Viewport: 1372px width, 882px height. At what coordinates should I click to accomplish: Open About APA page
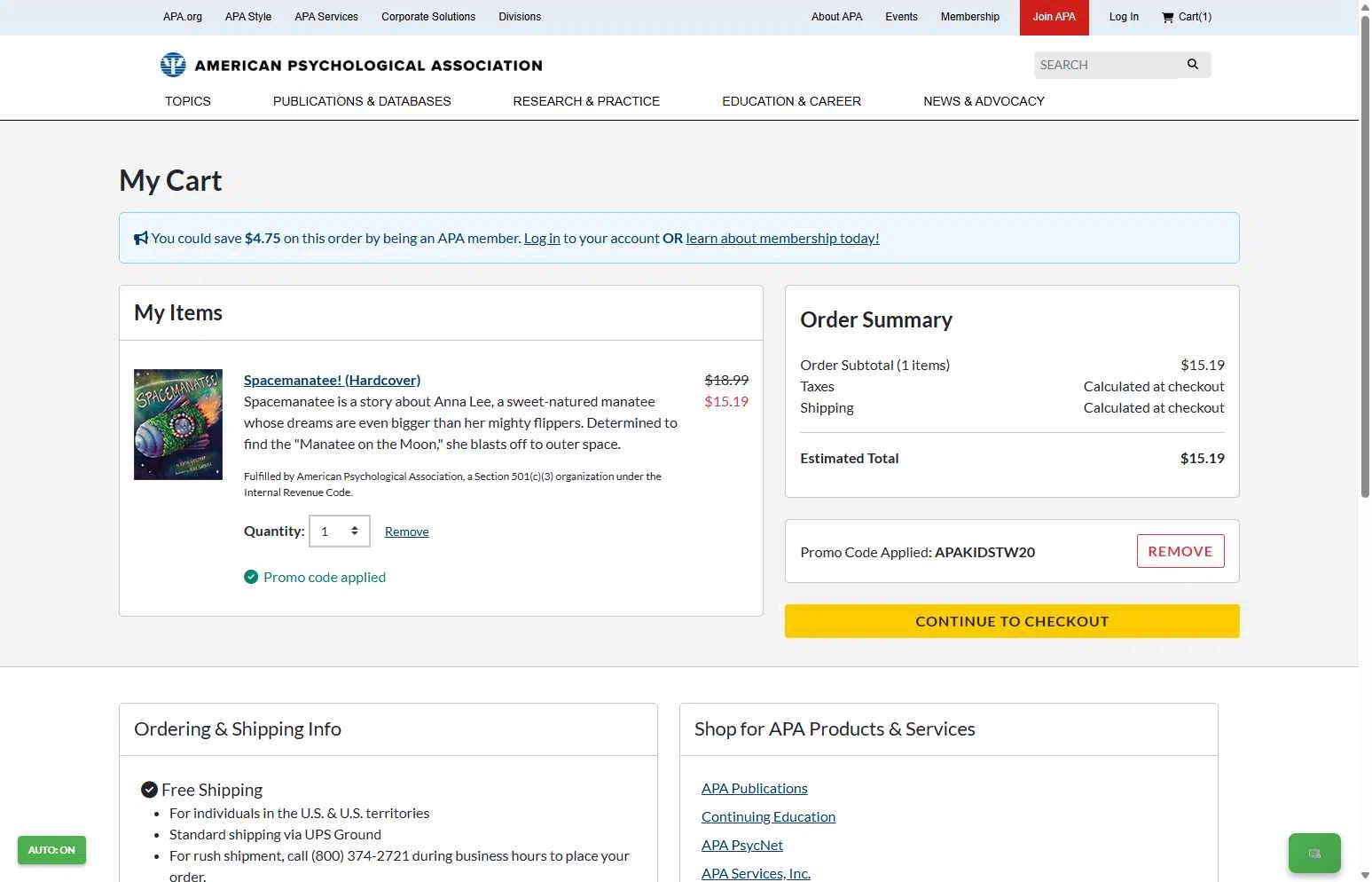pyautogui.click(x=836, y=17)
